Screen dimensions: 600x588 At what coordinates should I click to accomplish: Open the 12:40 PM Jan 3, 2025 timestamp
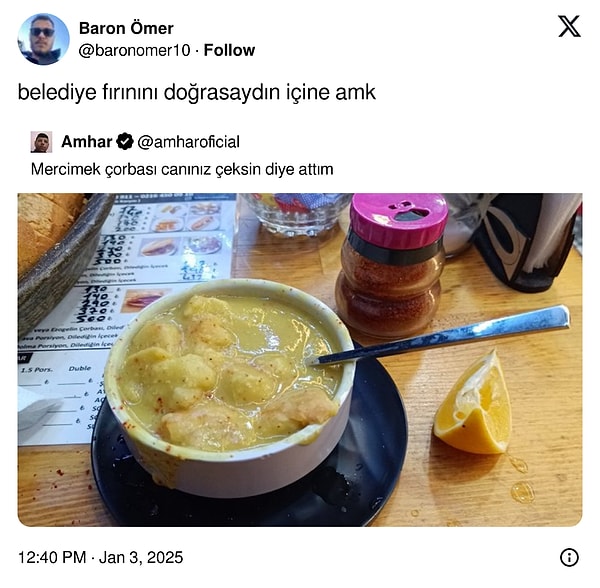click(101, 557)
